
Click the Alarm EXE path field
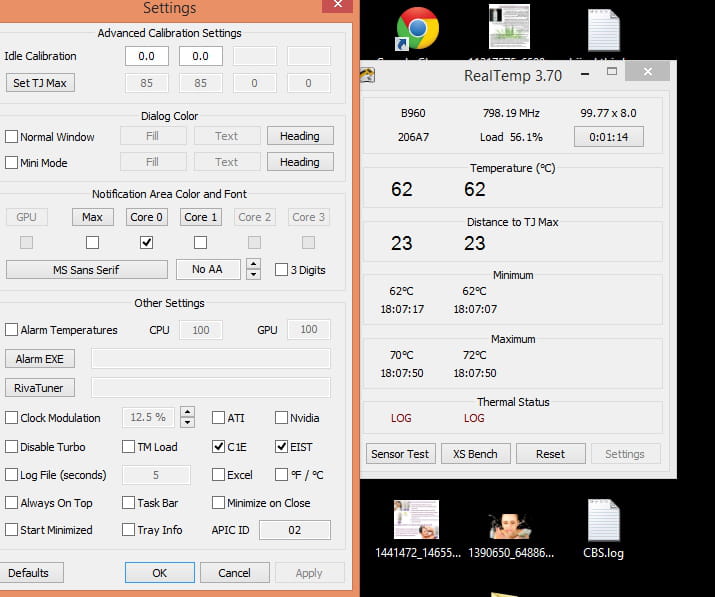tap(211, 358)
